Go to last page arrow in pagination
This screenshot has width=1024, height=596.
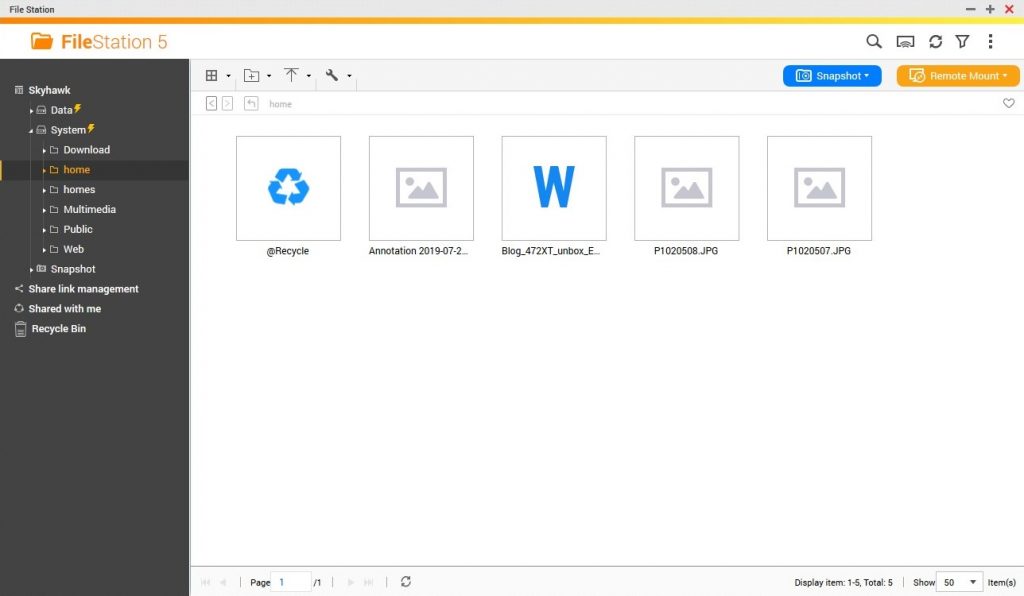pos(368,582)
